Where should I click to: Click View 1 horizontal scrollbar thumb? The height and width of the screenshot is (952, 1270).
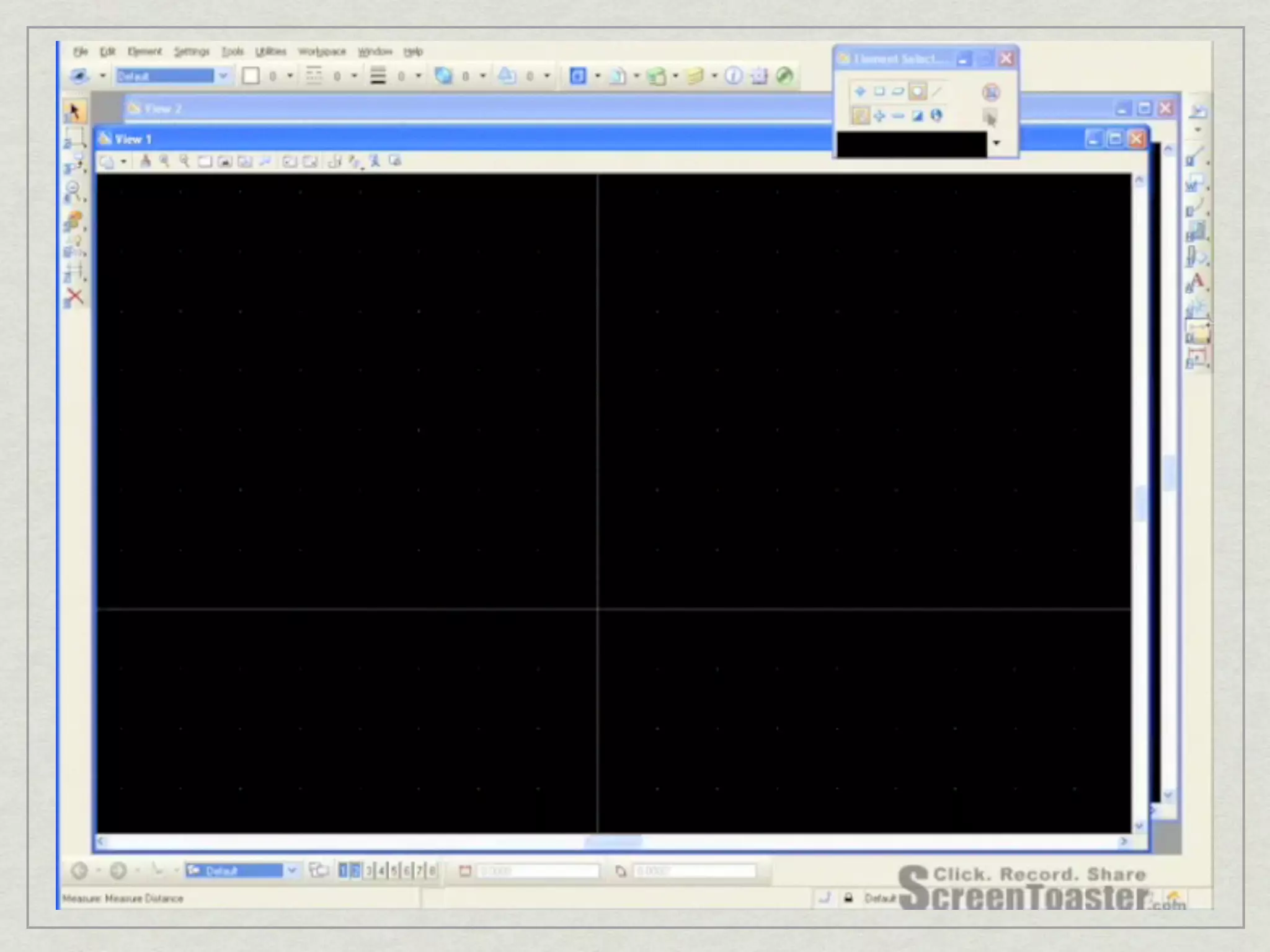point(614,842)
